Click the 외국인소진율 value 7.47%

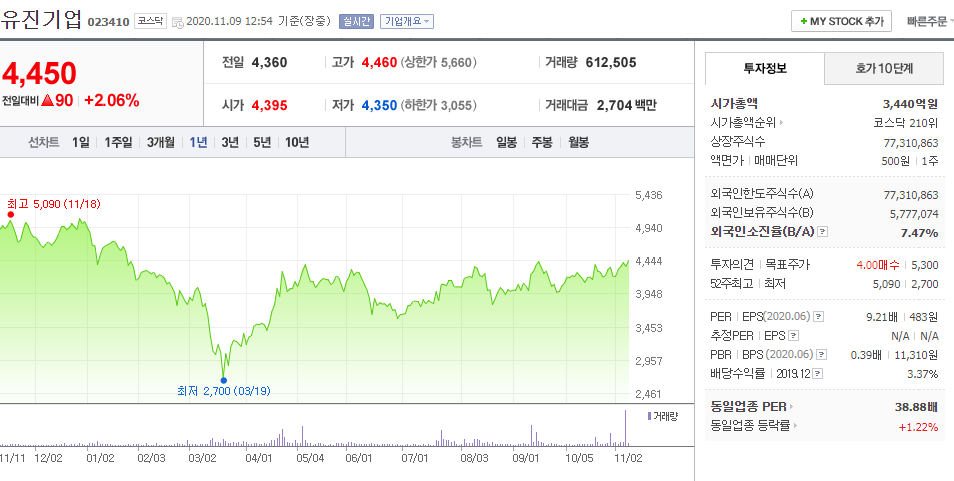tap(919, 233)
